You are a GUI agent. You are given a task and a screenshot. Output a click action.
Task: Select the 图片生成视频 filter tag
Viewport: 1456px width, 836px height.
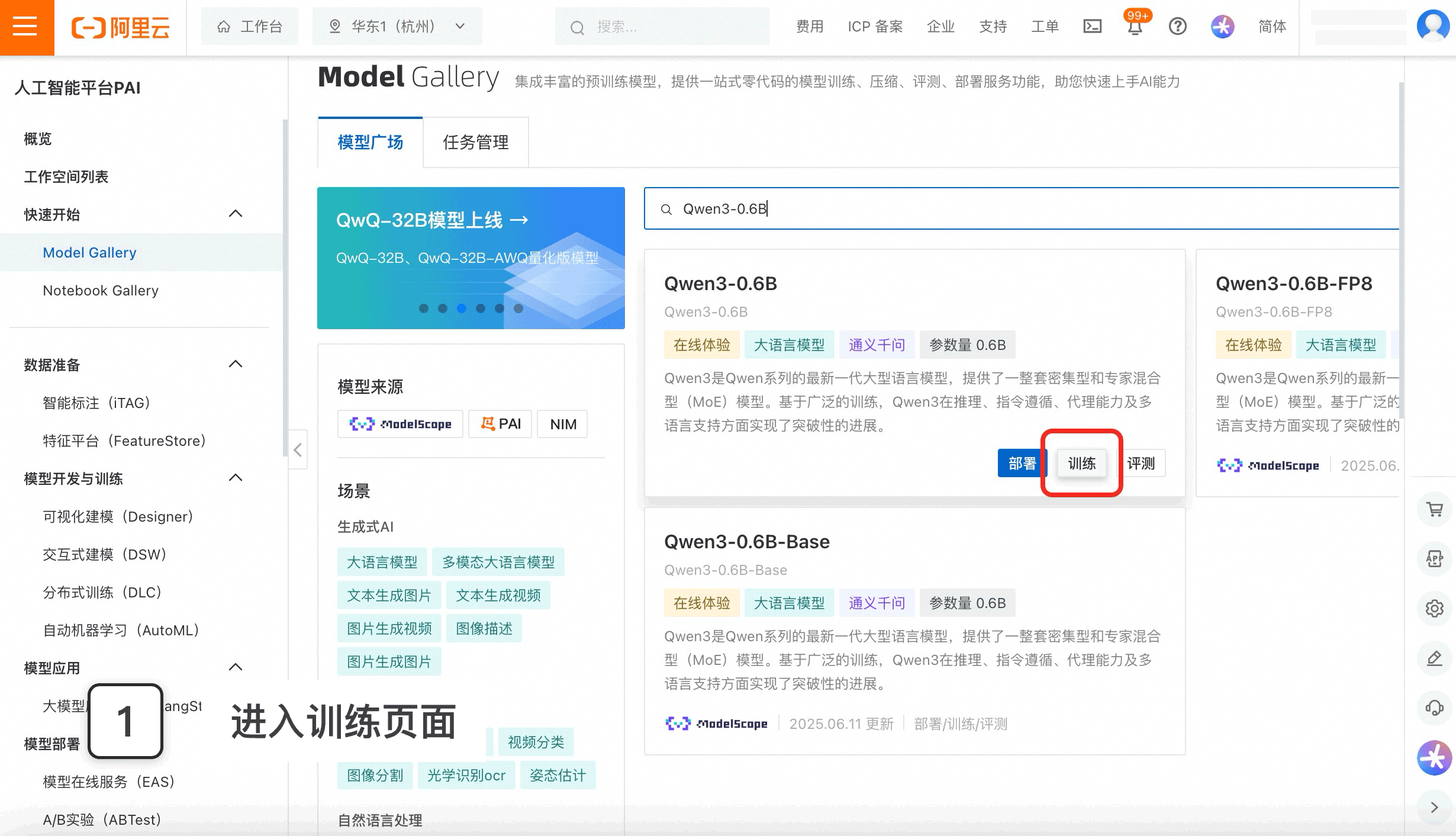coord(389,628)
